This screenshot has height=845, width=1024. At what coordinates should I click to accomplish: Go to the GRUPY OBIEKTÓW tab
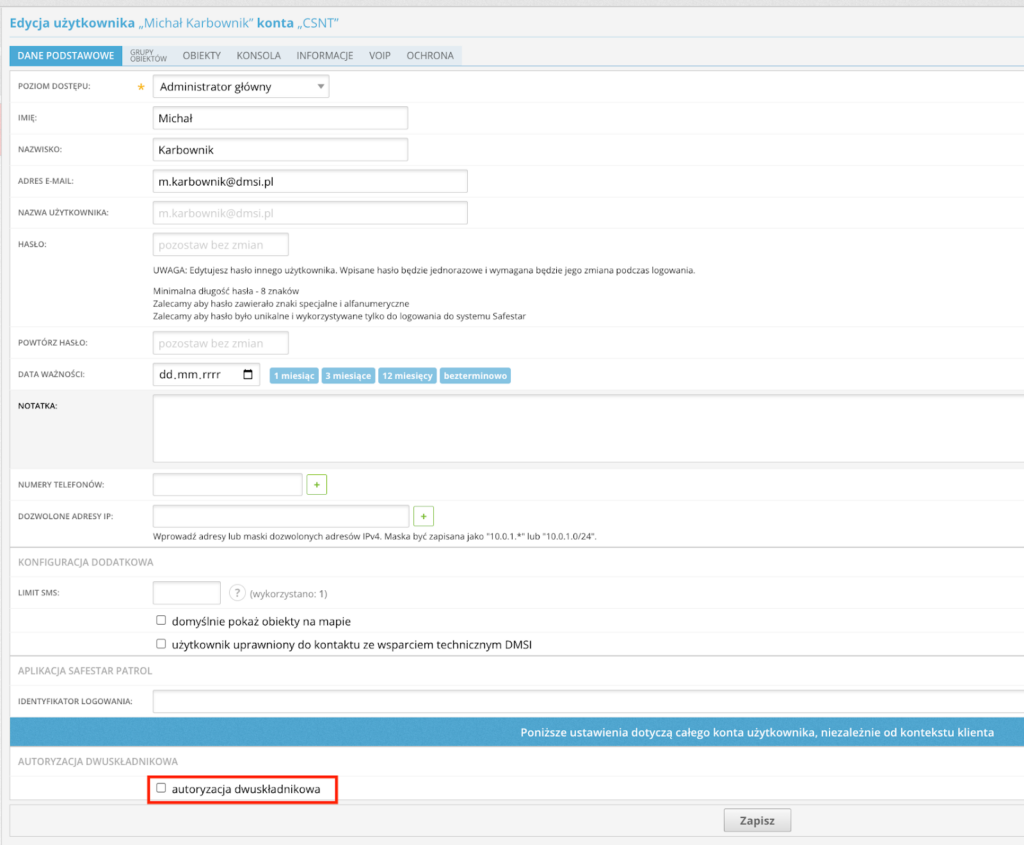148,56
